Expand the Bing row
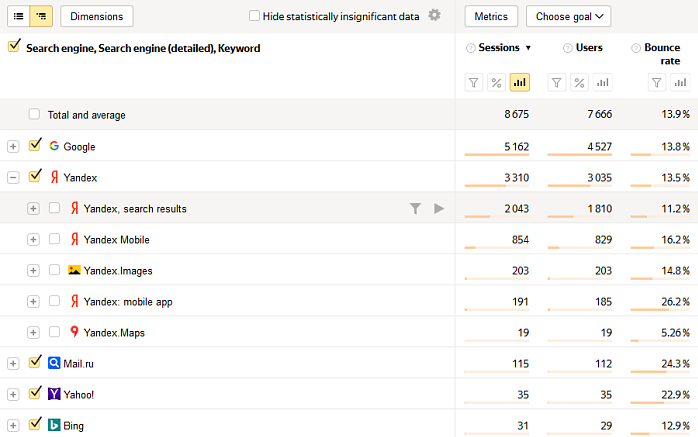 click(x=13, y=425)
